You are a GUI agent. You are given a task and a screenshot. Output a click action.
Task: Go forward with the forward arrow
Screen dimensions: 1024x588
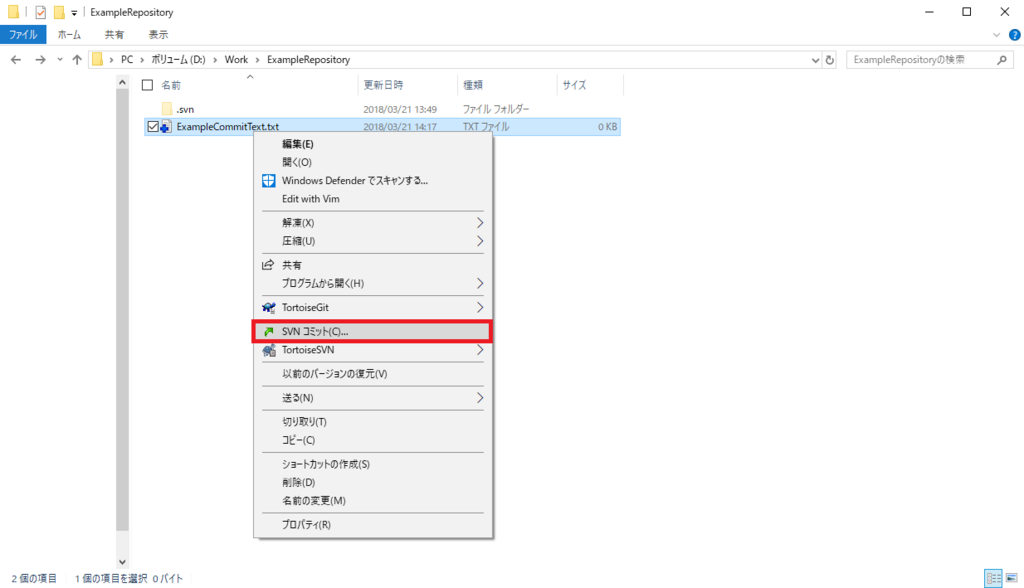(40, 59)
